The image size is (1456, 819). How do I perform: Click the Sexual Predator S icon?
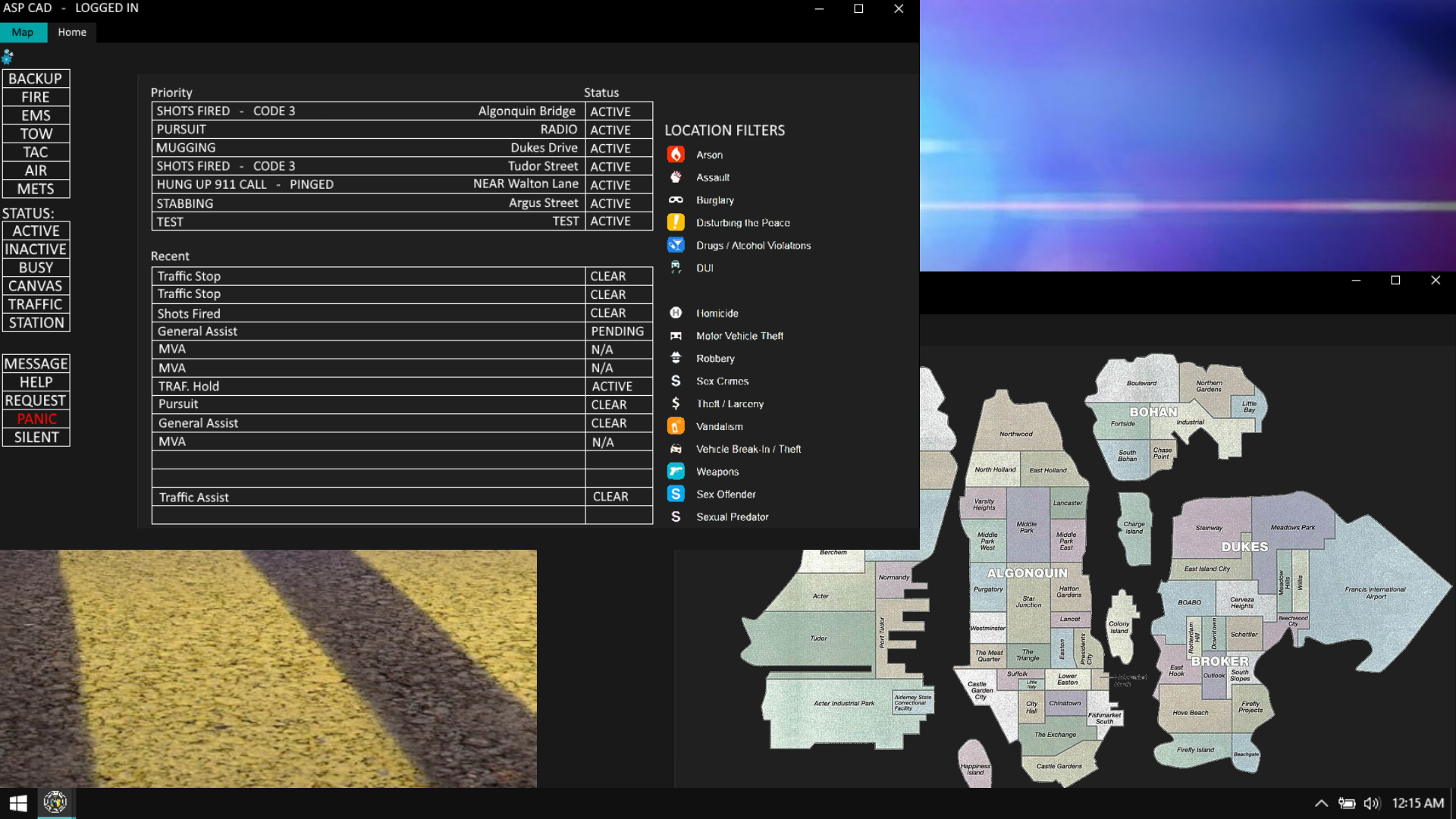click(676, 516)
